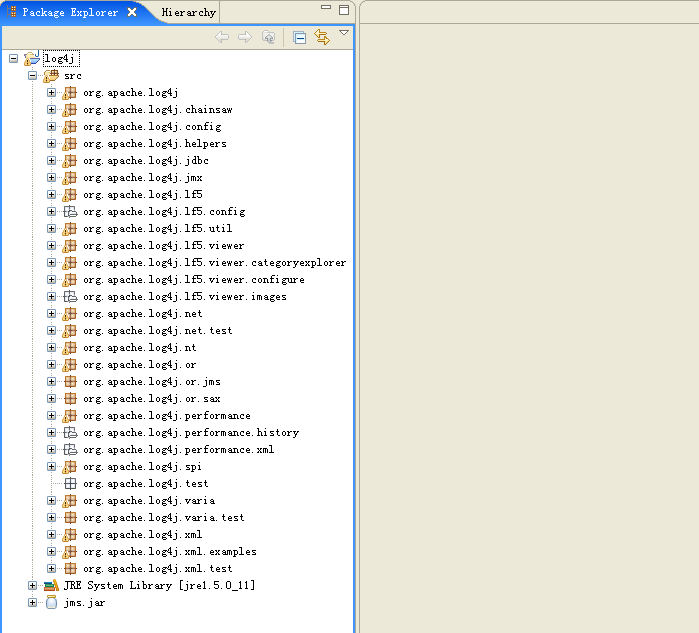Click the org.apache.log4j.varia.test package icon
The height and width of the screenshot is (633, 699).
(70, 518)
